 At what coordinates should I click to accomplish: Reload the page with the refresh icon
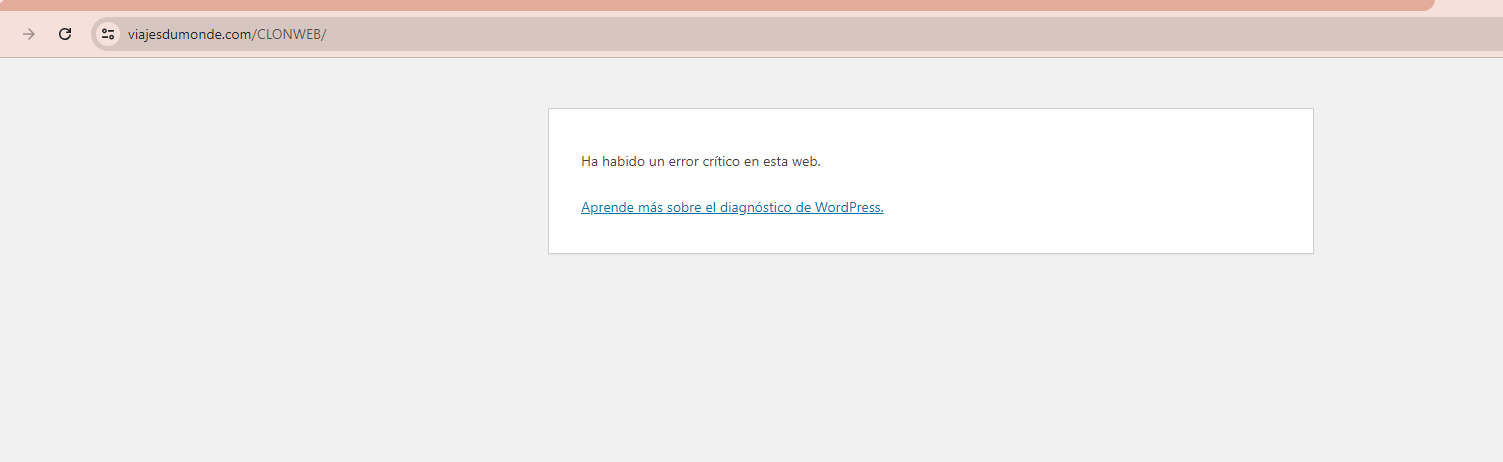pyautogui.click(x=65, y=34)
